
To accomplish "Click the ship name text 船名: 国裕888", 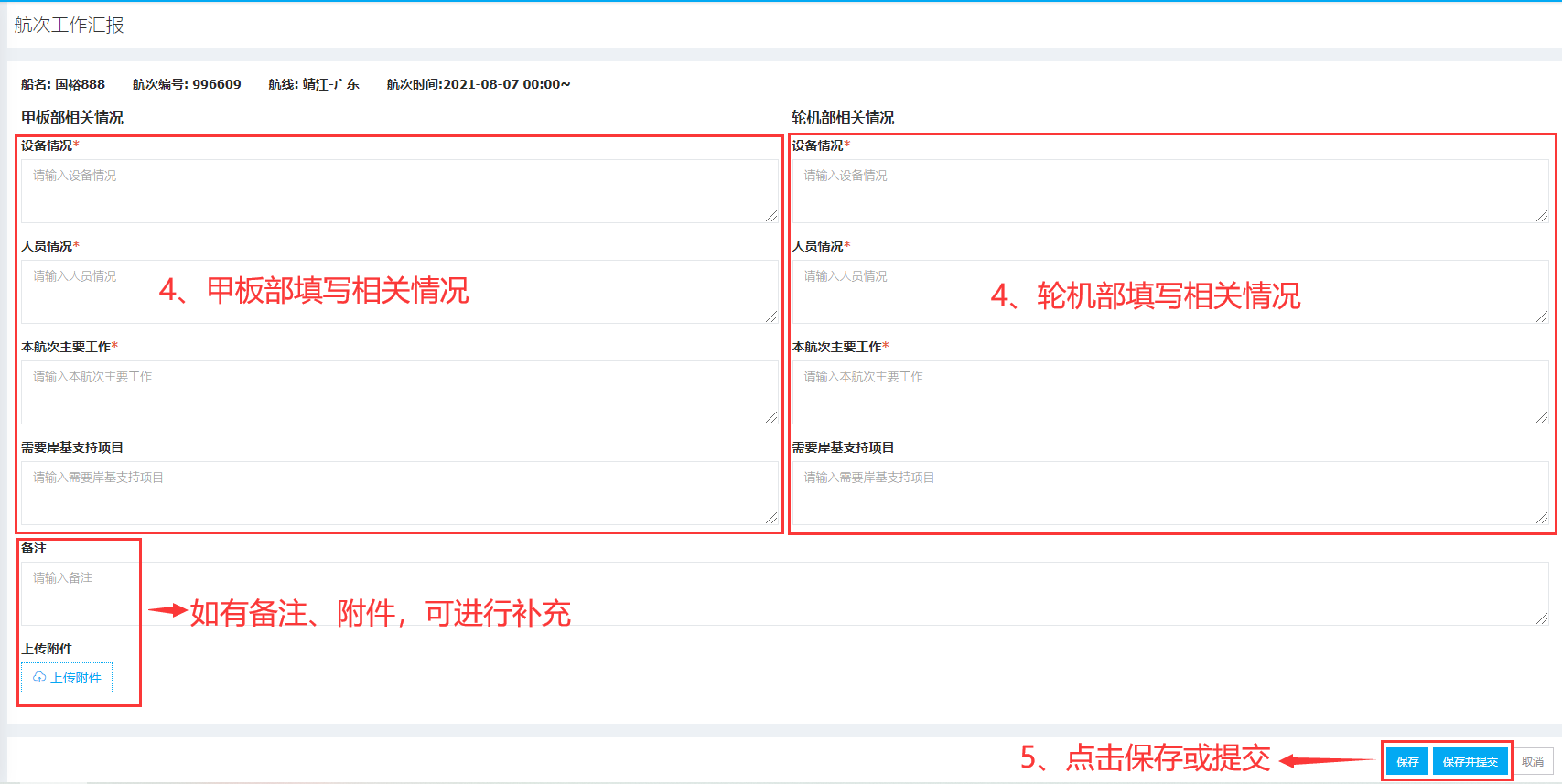I will pyautogui.click(x=63, y=84).
